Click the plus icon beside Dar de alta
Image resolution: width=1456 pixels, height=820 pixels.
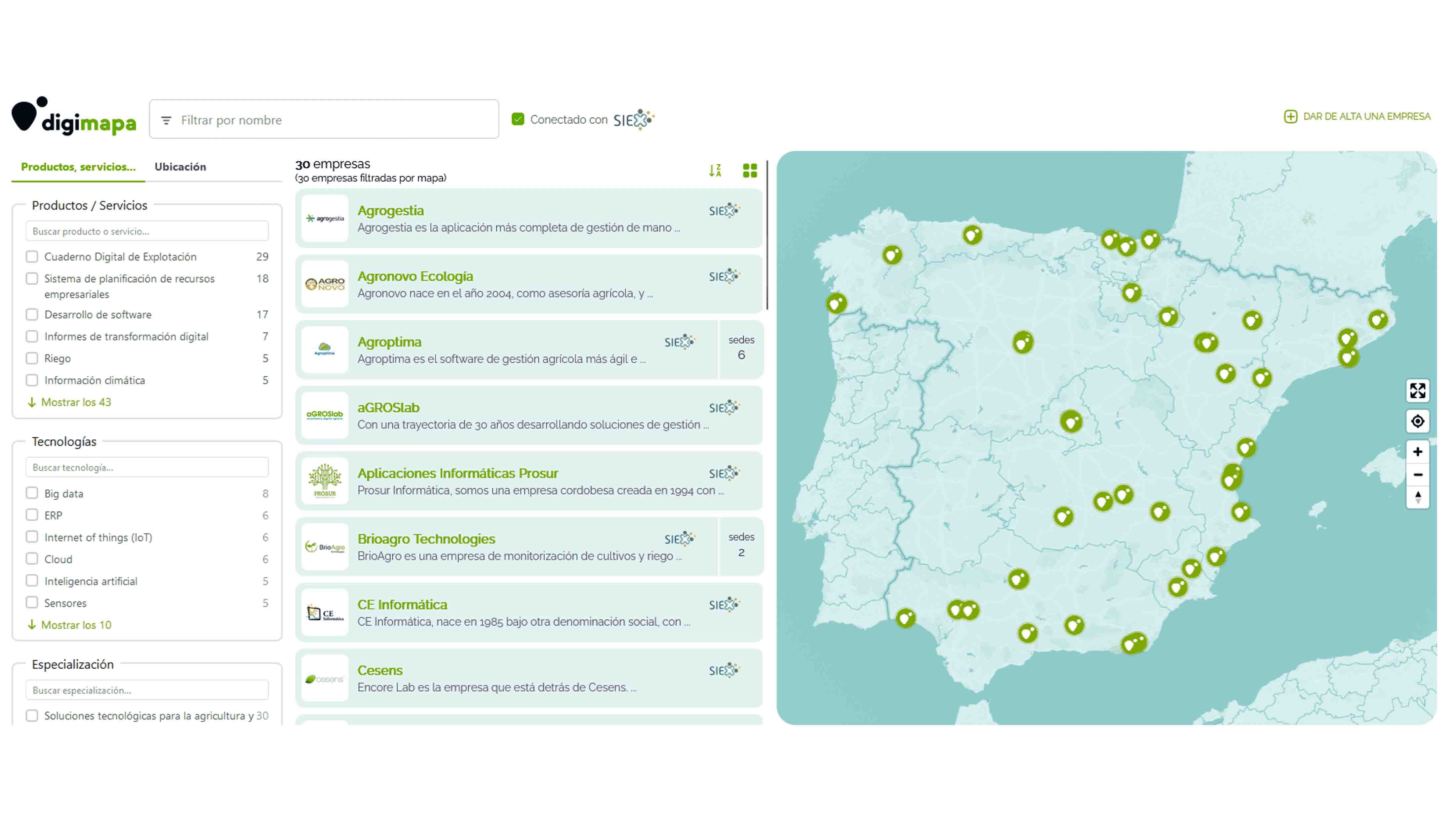coord(1290,116)
